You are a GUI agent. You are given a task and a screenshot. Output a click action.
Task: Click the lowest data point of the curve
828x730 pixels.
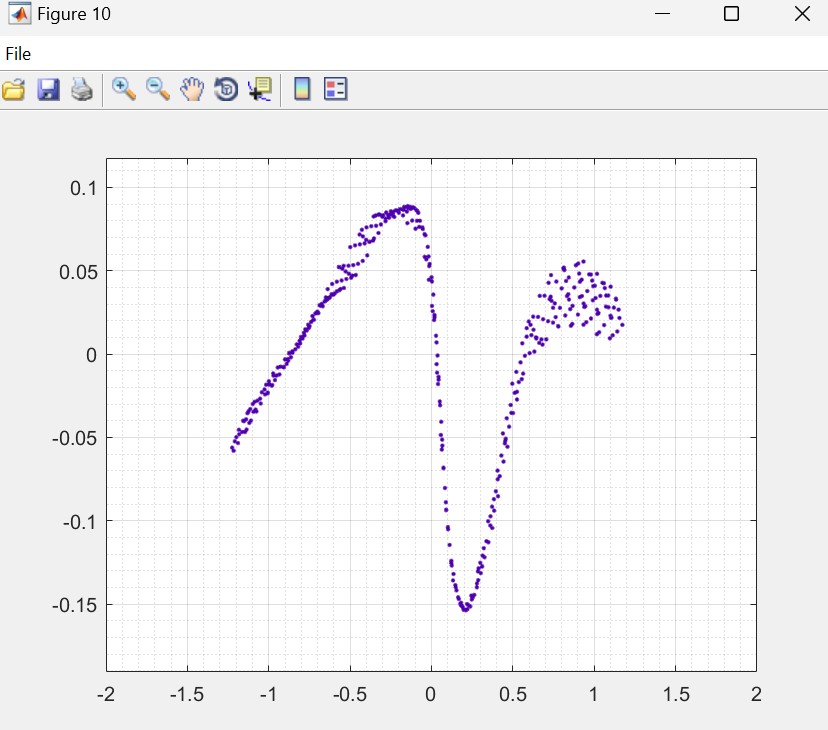pos(465,609)
